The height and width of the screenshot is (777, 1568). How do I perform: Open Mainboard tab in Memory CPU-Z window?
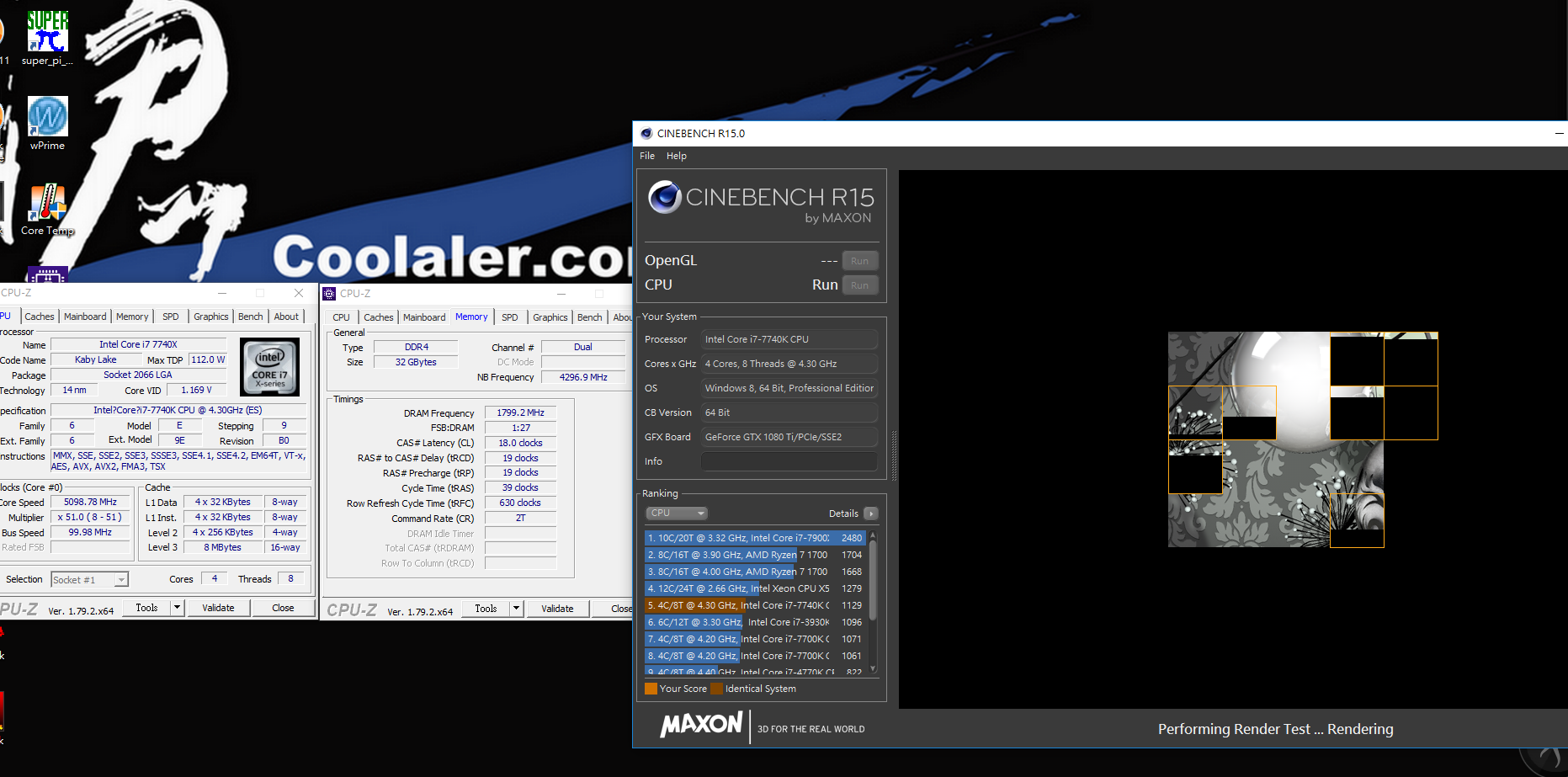point(424,317)
